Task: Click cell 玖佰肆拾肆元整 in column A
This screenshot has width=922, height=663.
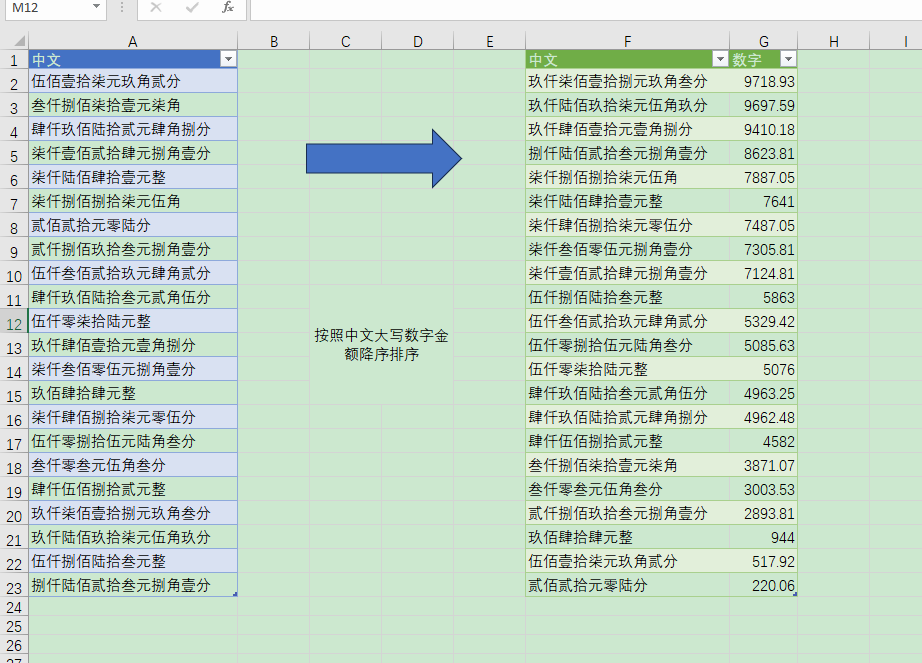Action: (x=133, y=393)
